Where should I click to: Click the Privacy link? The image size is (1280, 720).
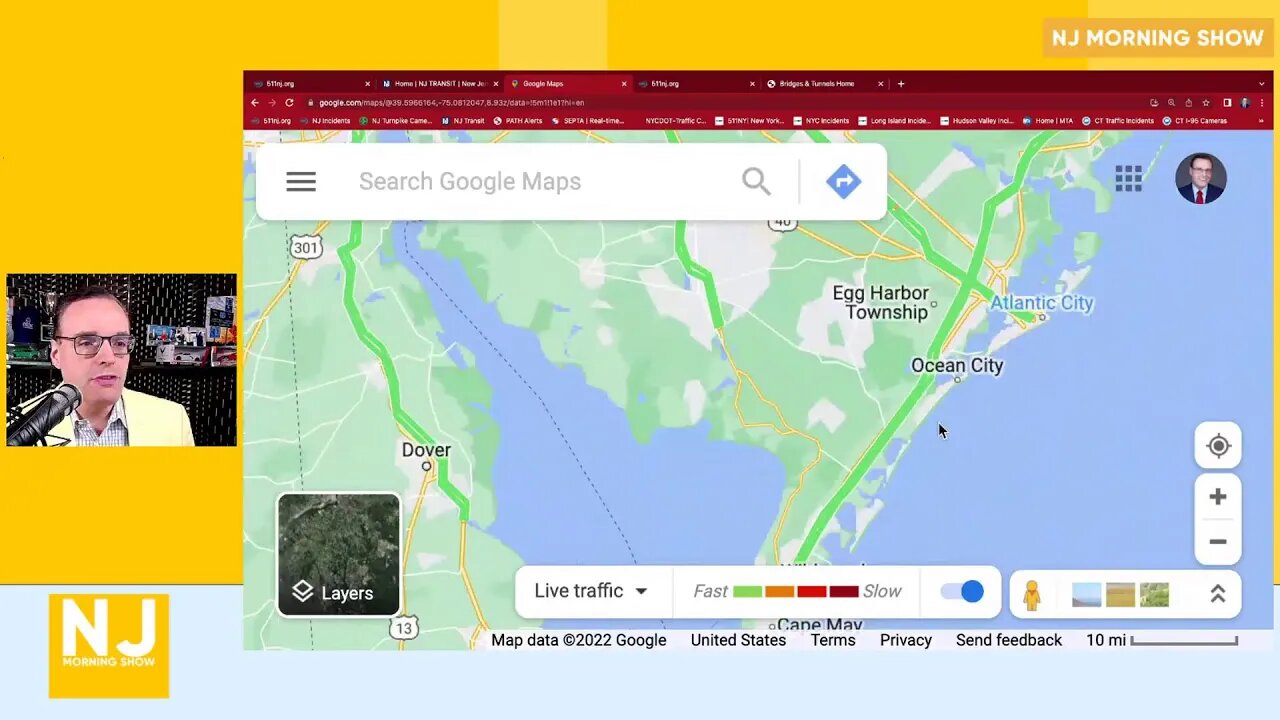coord(906,640)
